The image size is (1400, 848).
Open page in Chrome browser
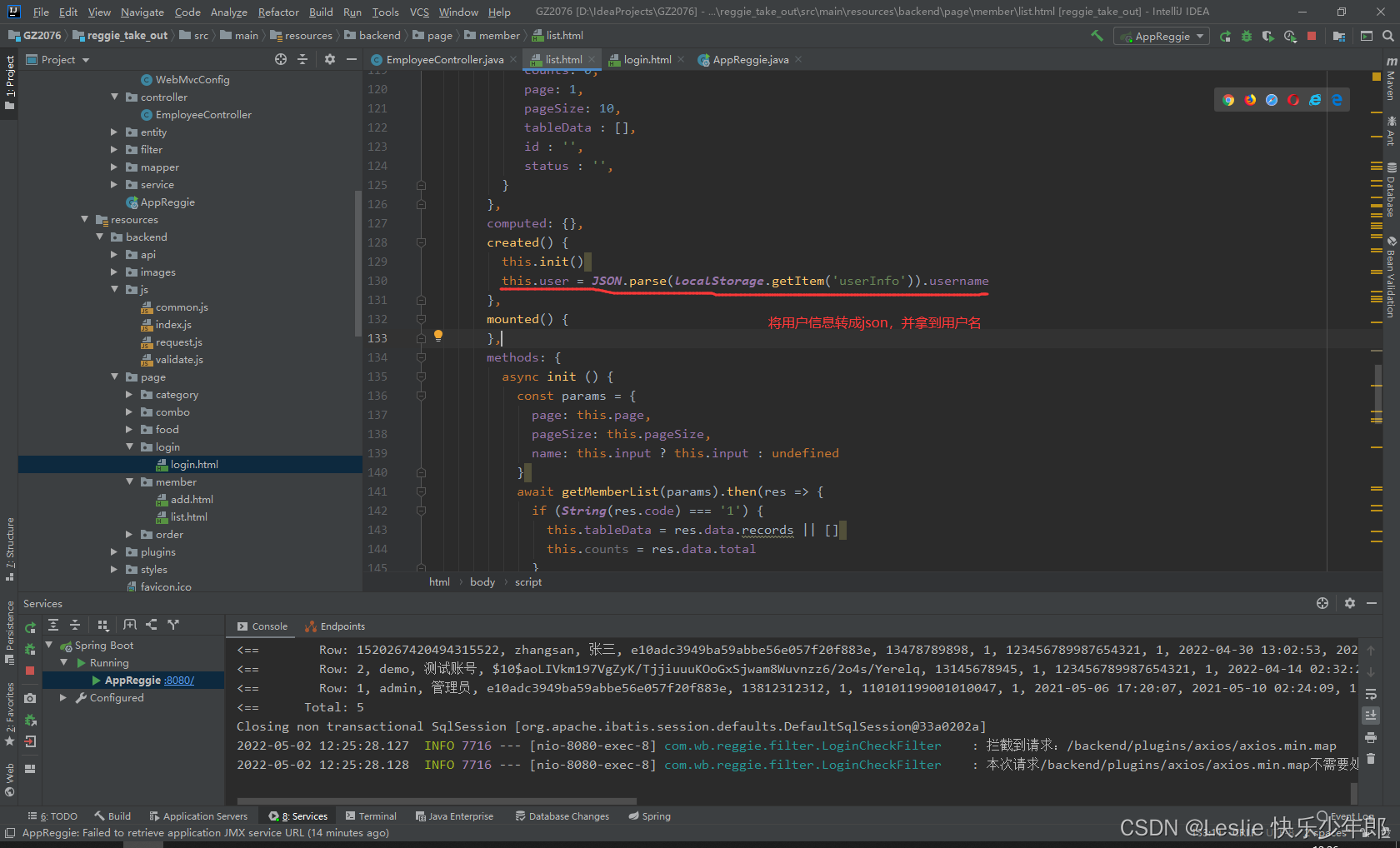[x=1228, y=100]
